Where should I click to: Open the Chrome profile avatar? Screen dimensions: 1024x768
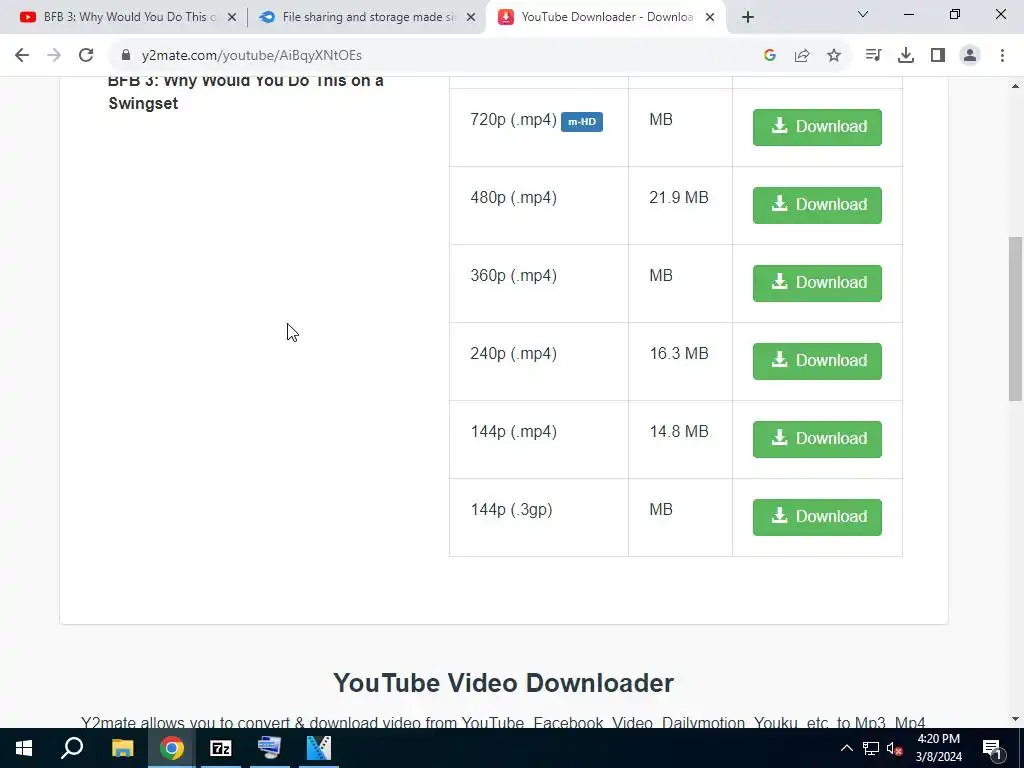tap(970, 56)
